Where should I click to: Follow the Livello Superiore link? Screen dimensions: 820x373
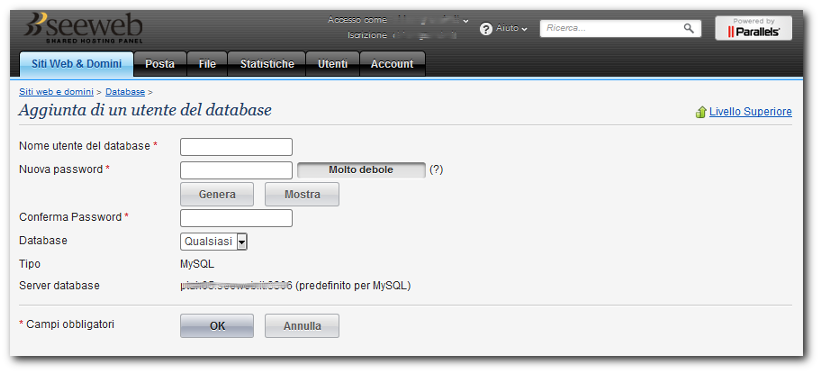point(750,111)
